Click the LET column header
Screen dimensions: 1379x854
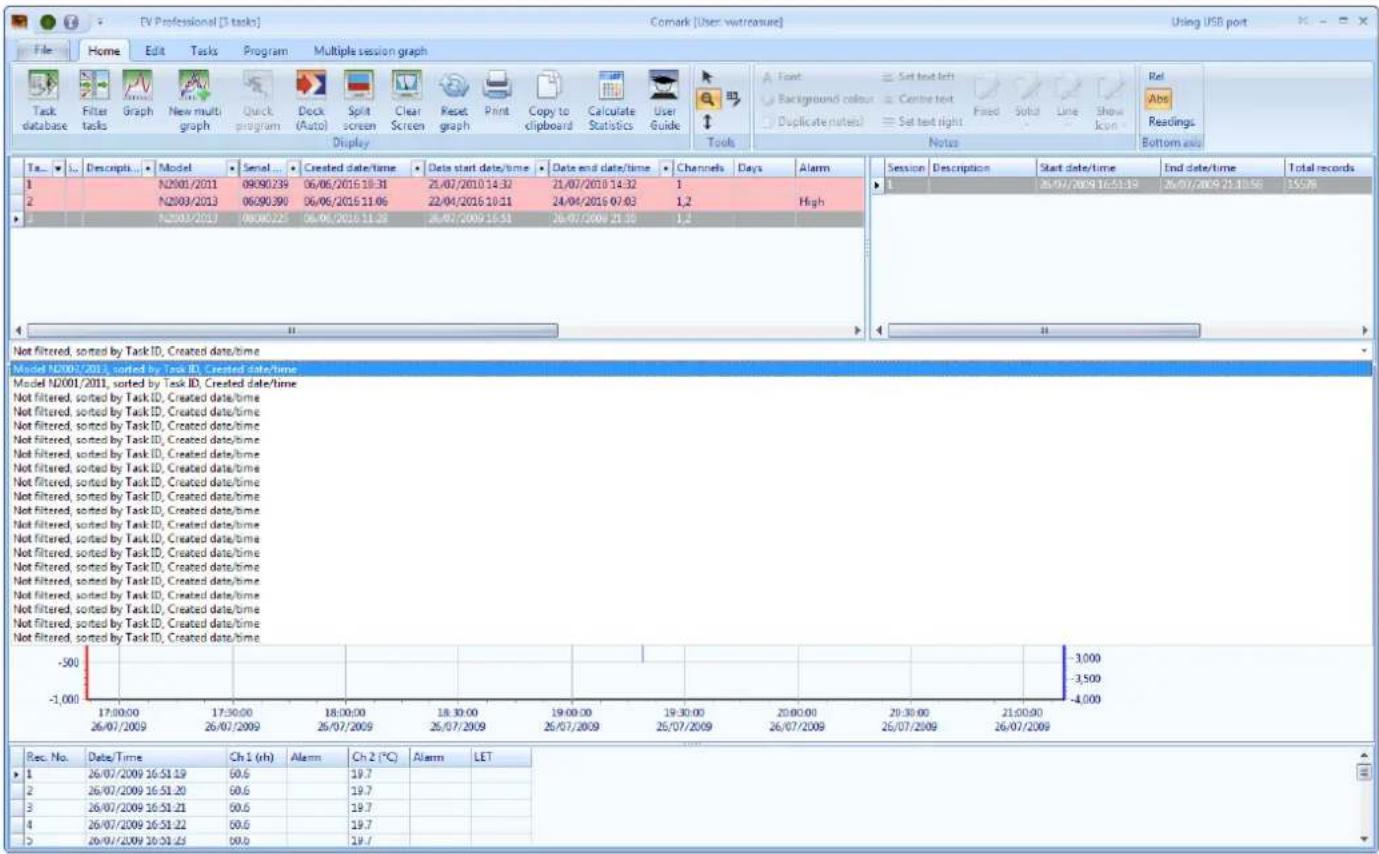pos(500,758)
